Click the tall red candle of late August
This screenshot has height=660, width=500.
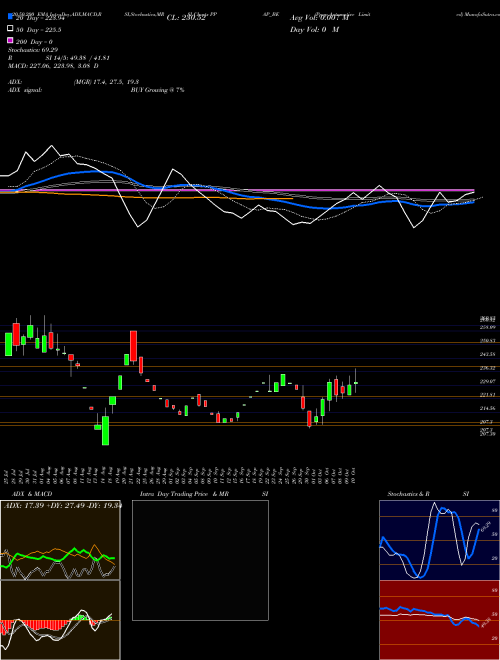133,346
